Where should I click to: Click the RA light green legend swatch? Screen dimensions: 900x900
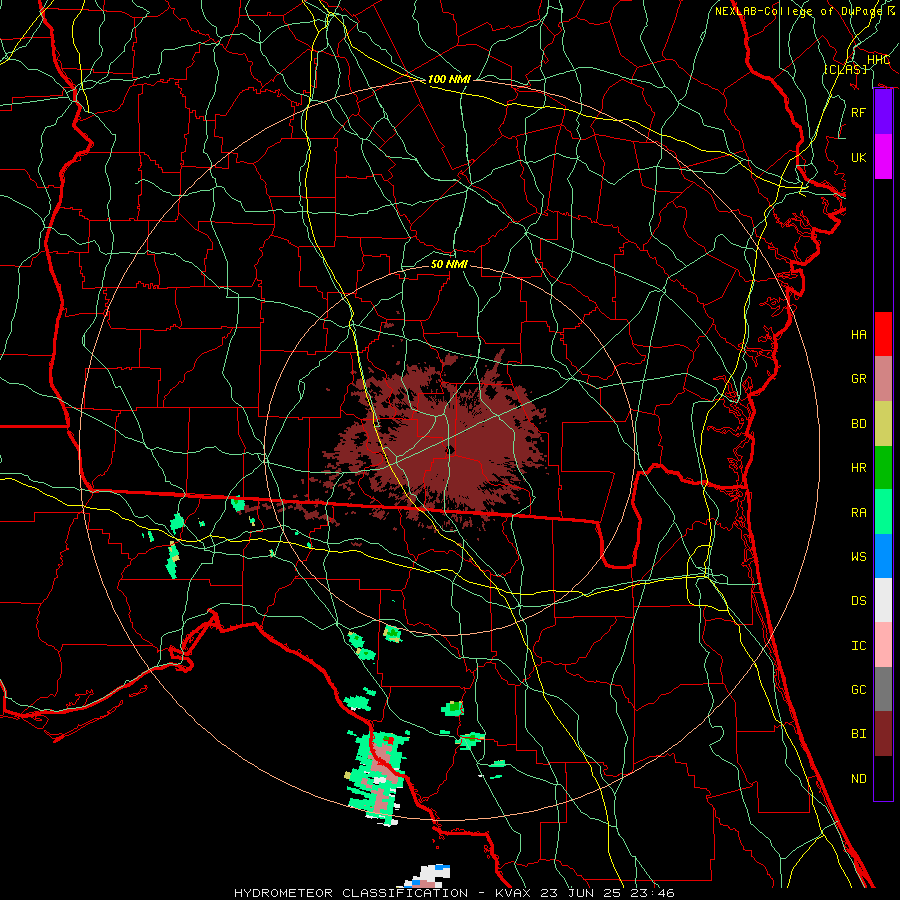point(883,511)
